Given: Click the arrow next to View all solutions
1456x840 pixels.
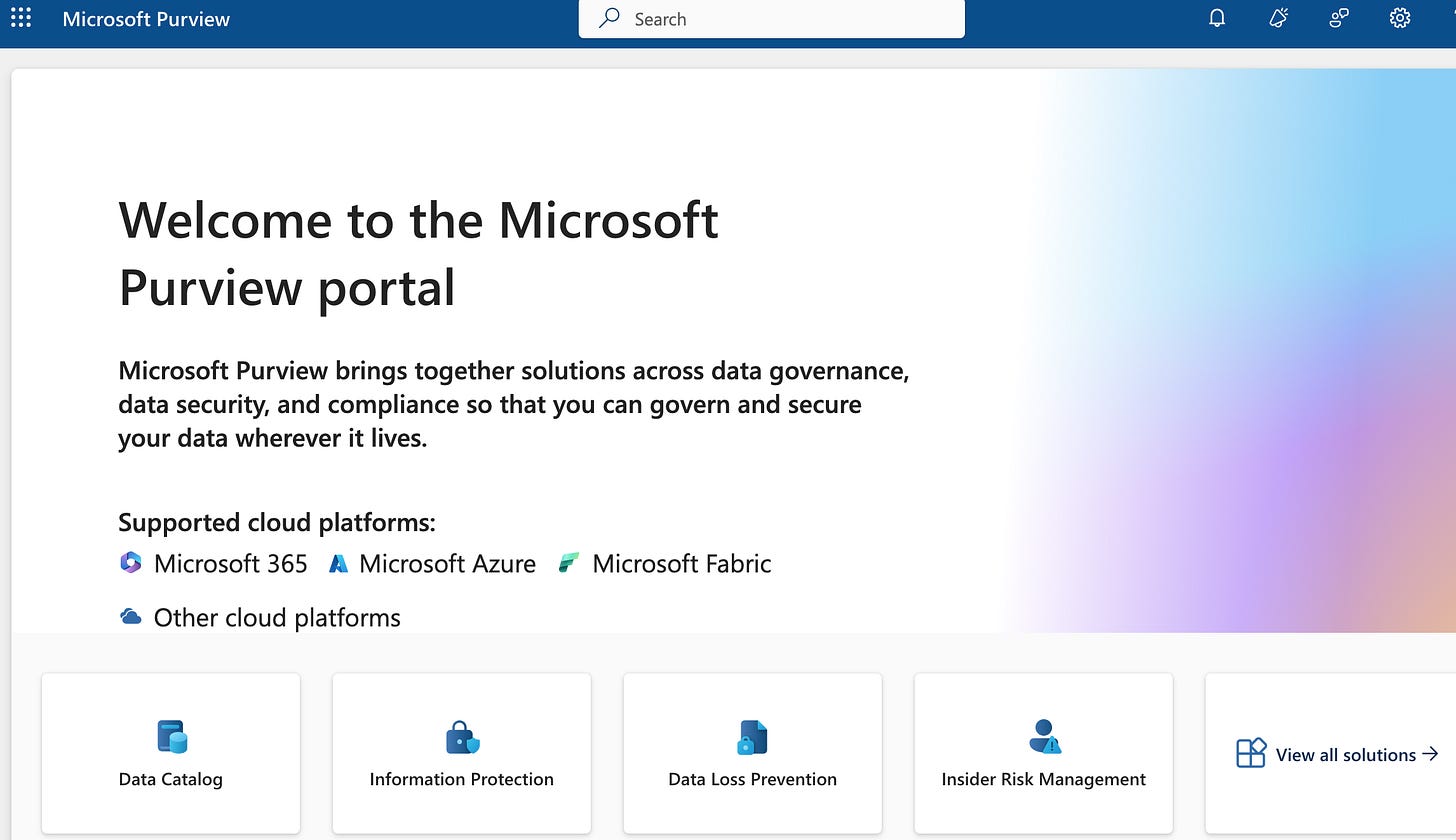Looking at the screenshot, I should coord(1430,754).
